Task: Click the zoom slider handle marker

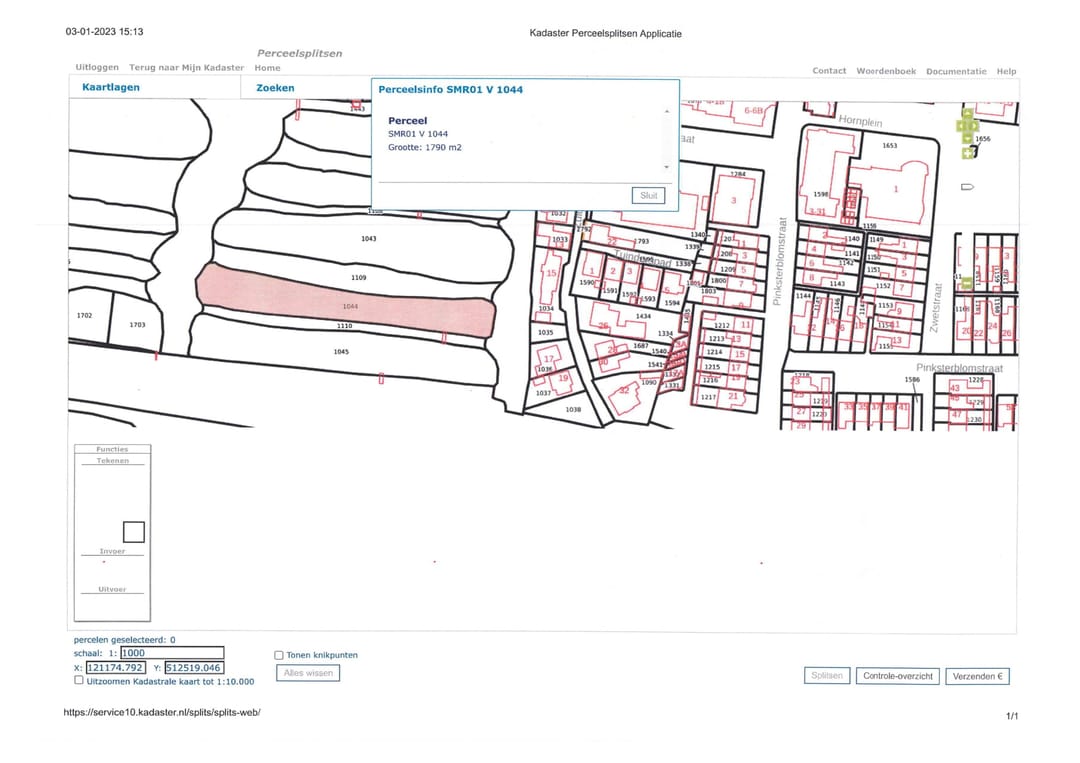Action: tap(967, 187)
